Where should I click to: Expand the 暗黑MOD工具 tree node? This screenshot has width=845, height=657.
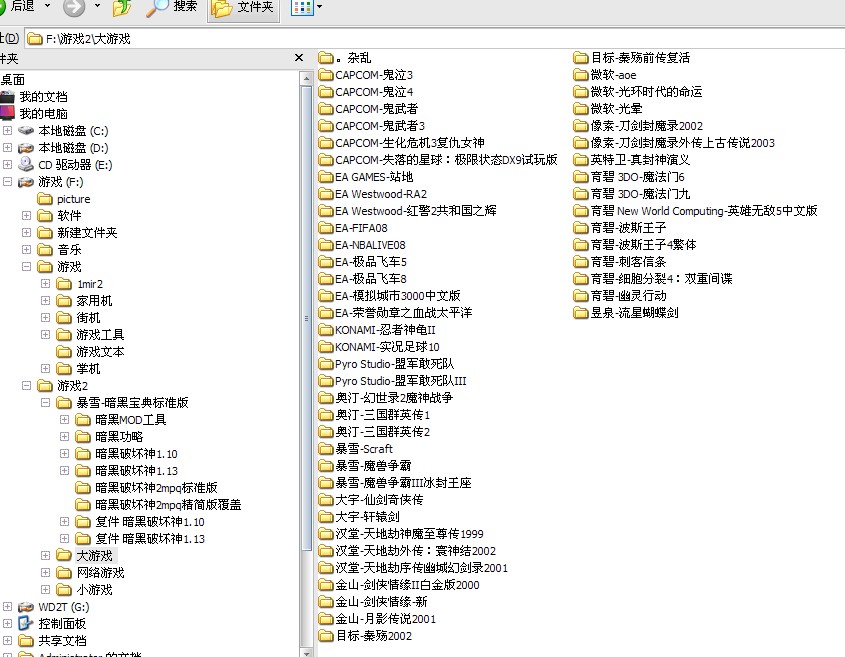(65, 420)
